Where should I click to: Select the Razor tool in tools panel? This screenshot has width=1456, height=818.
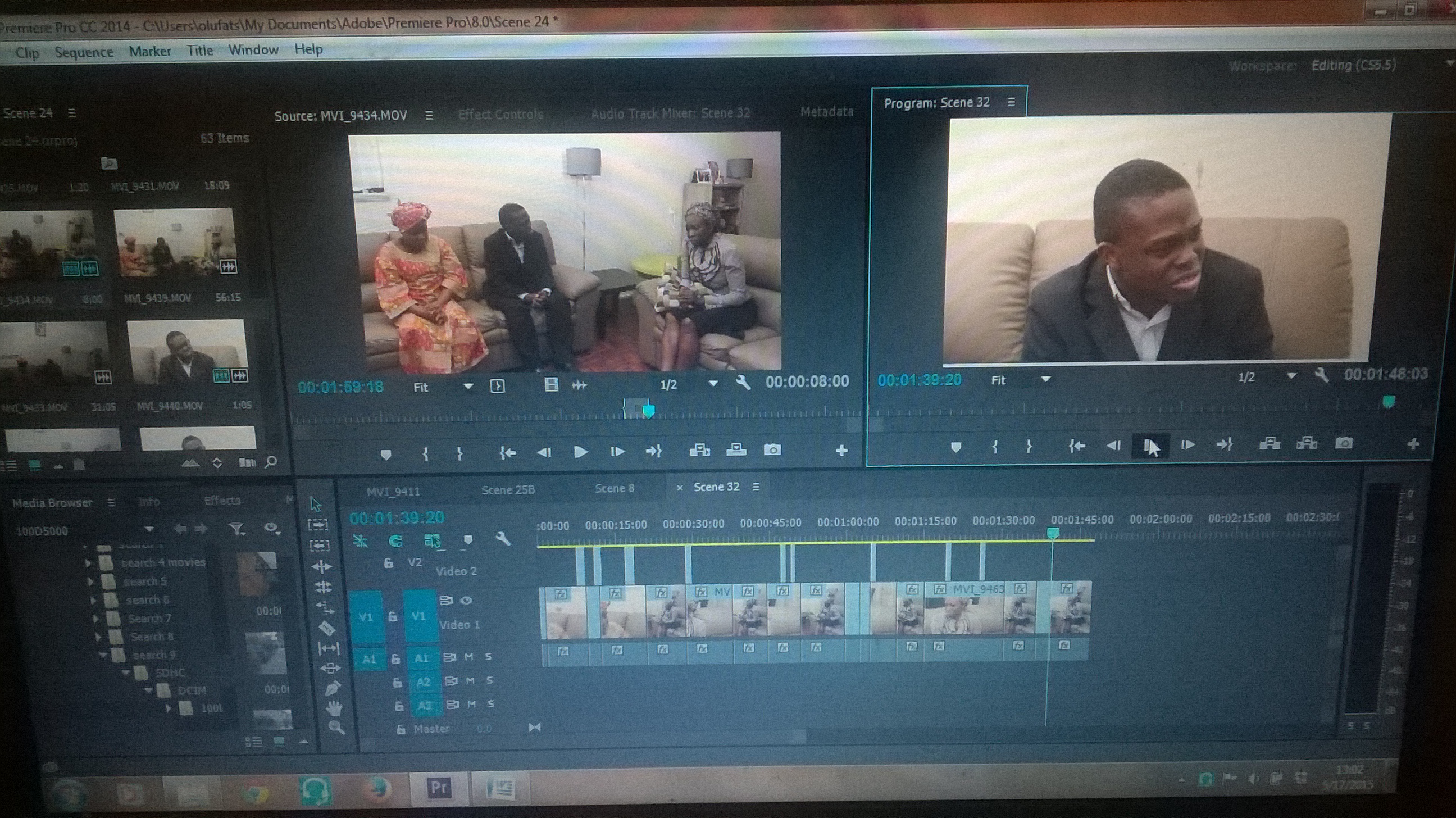tap(327, 628)
